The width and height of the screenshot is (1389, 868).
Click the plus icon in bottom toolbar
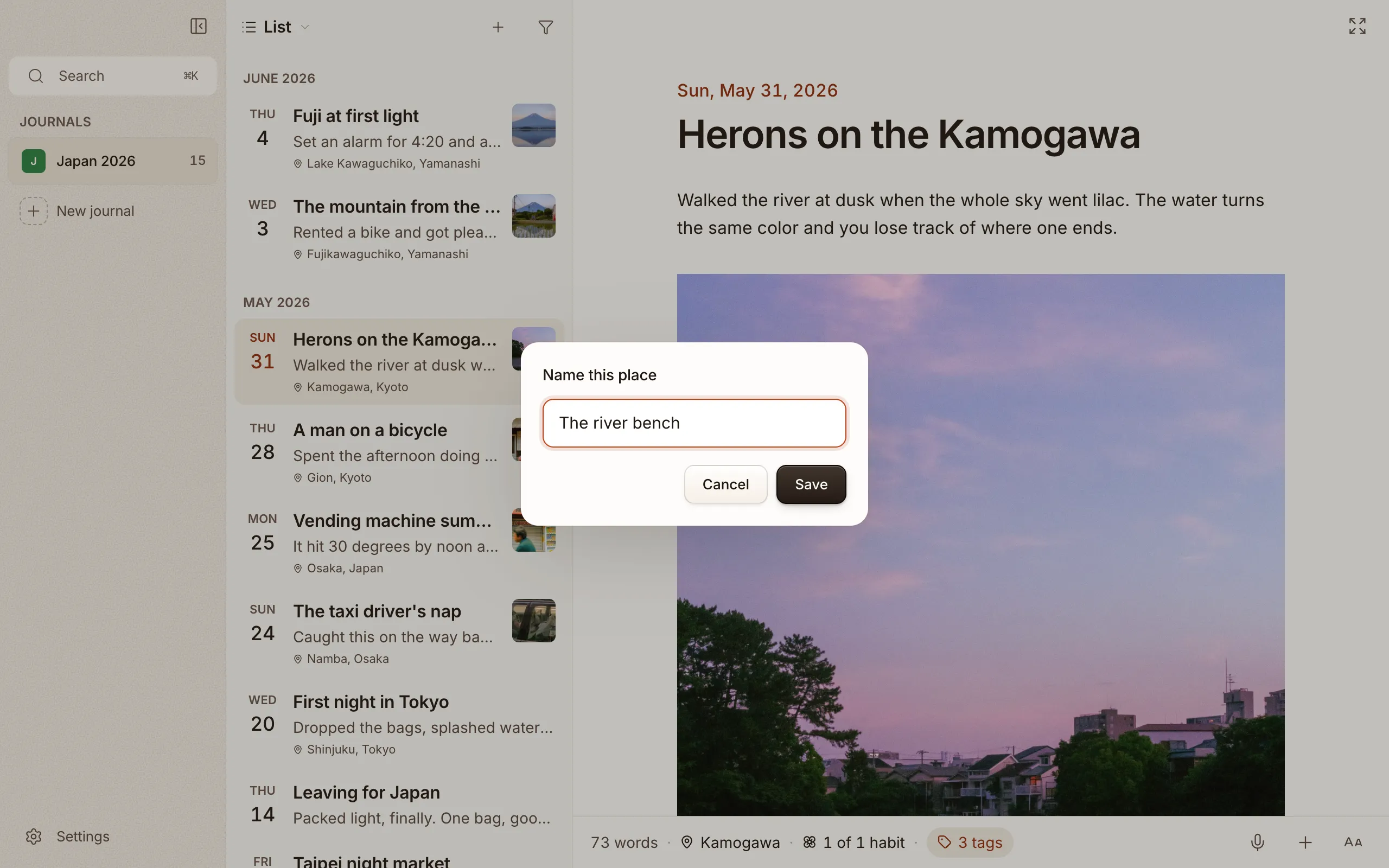pos(1305,842)
